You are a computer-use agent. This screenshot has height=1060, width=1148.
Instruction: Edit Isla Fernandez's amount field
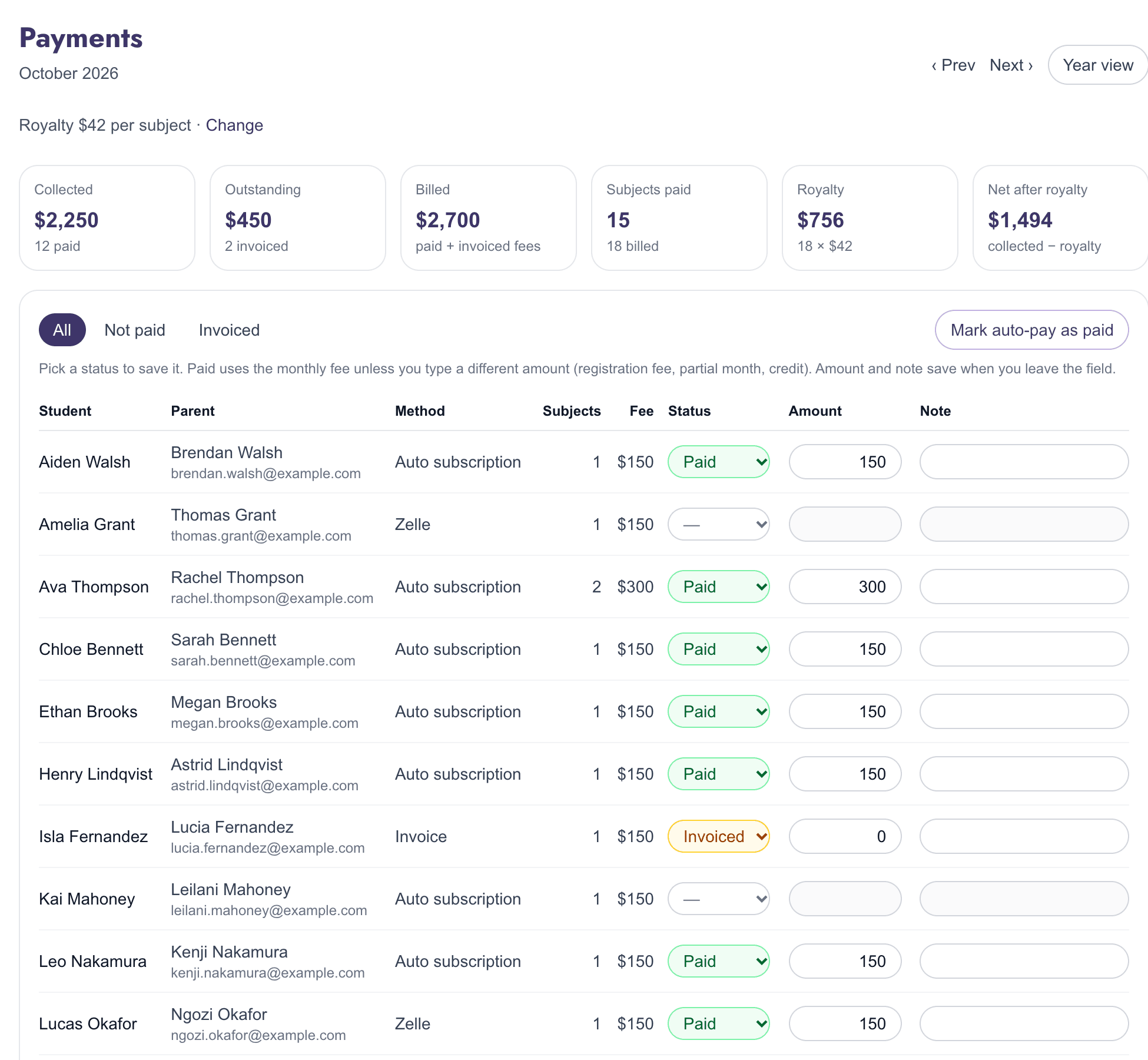845,836
